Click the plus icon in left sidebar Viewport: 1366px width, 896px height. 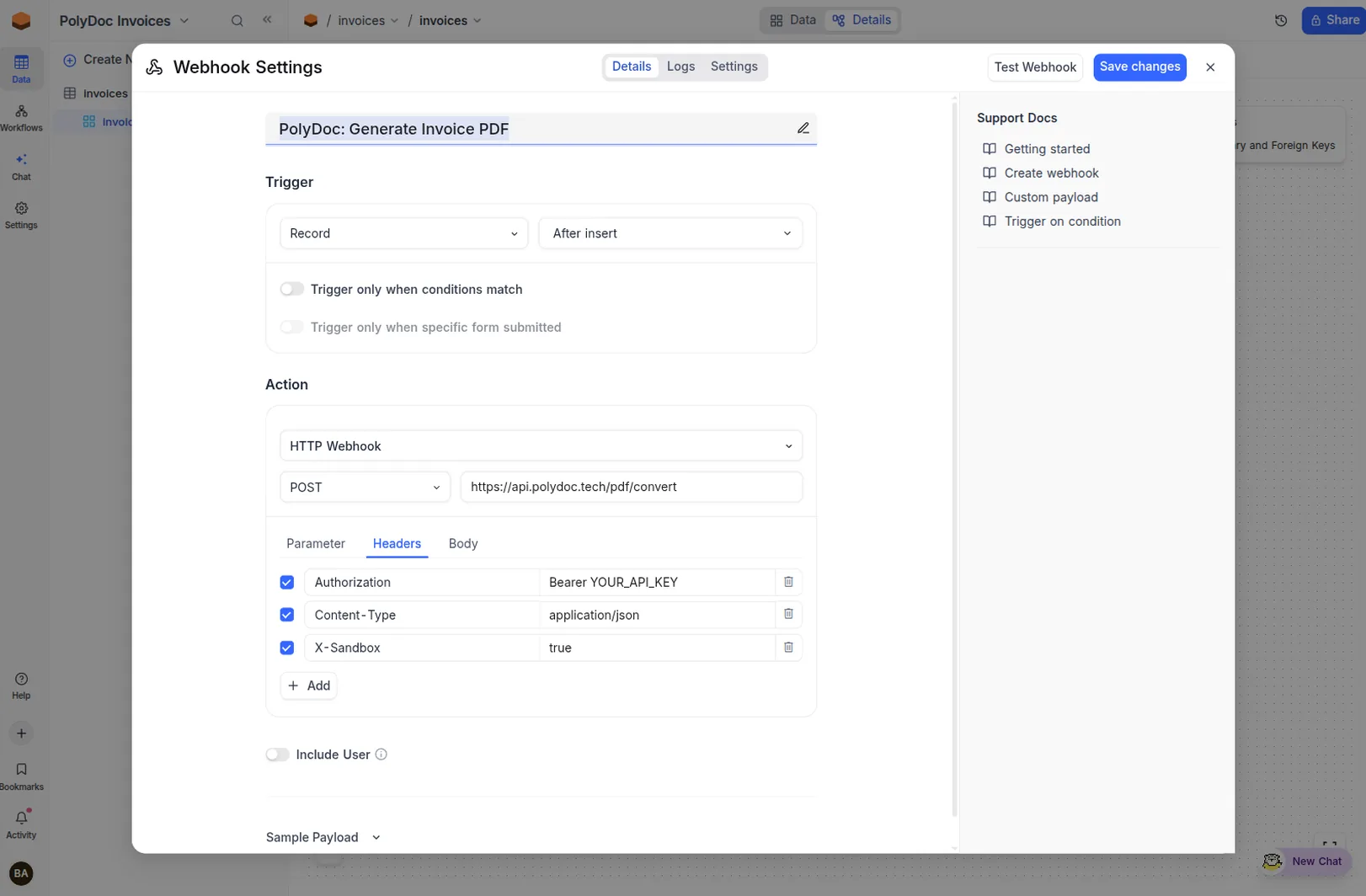pyautogui.click(x=21, y=733)
